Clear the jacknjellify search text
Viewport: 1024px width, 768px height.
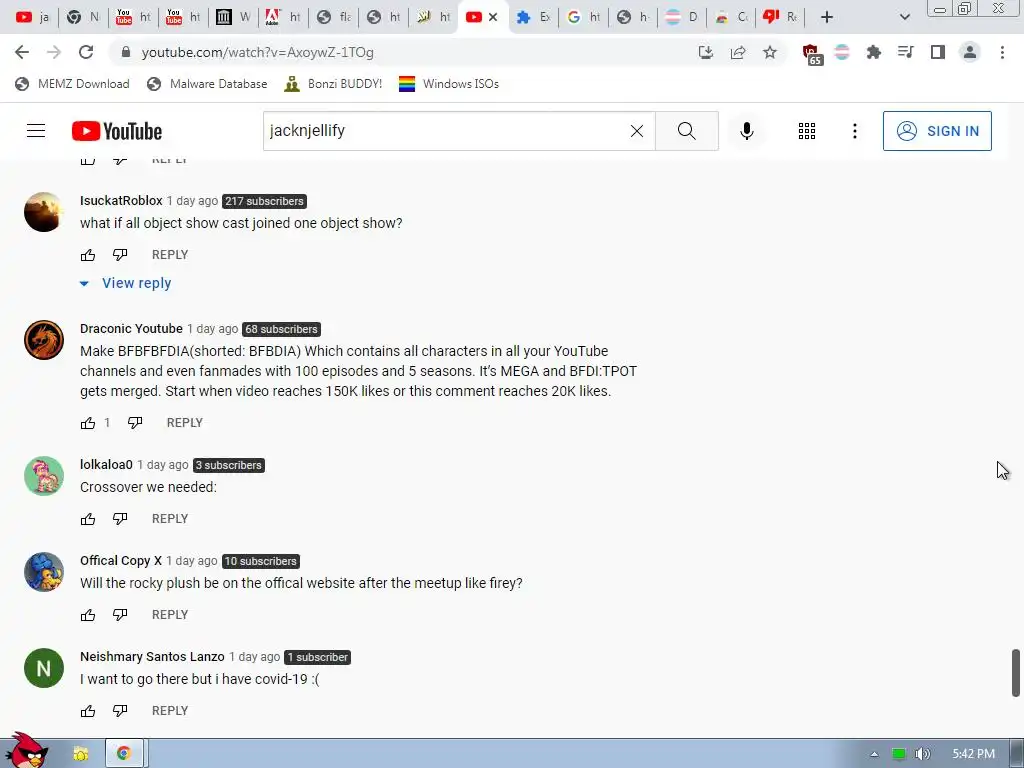click(637, 131)
